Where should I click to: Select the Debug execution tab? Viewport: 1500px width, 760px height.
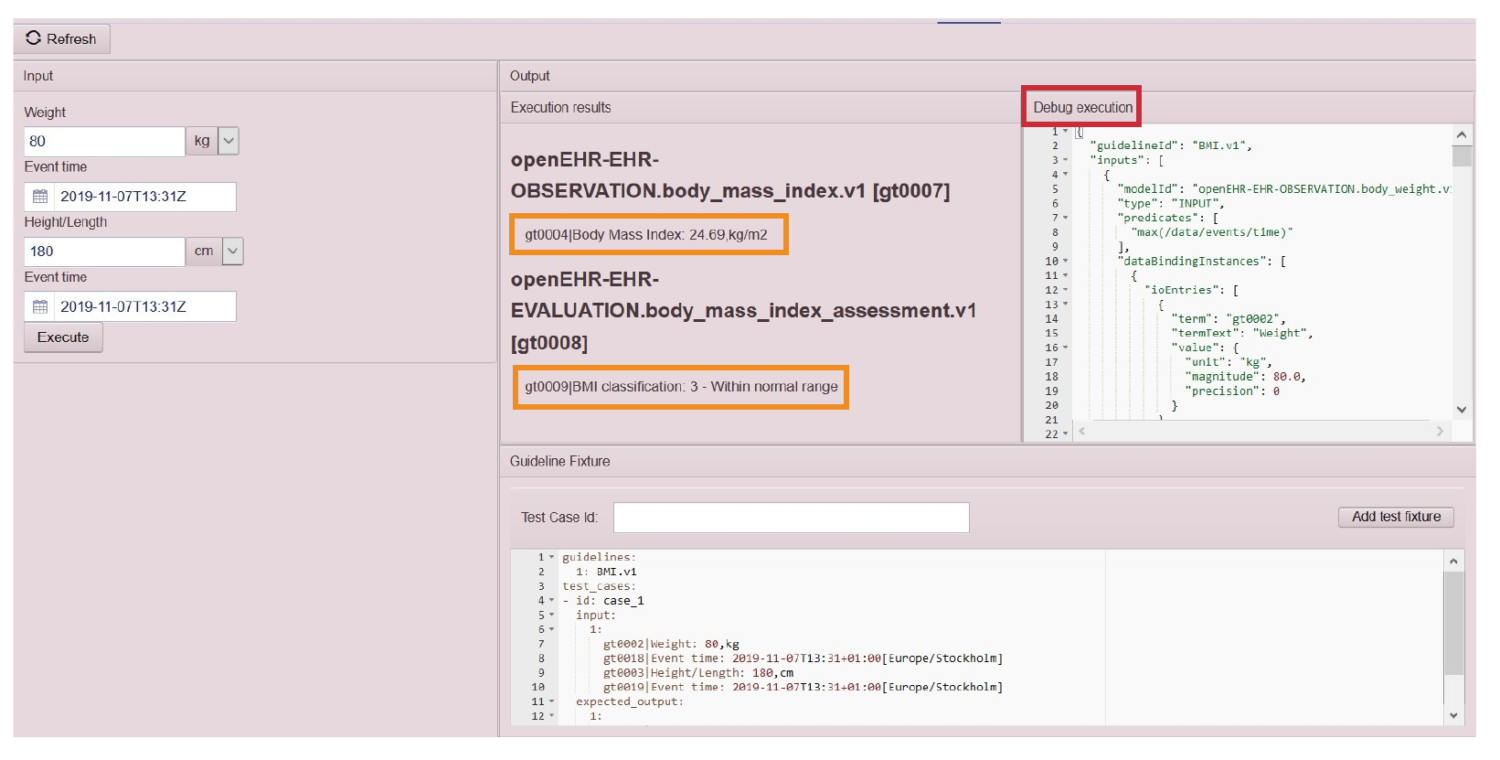(1082, 107)
